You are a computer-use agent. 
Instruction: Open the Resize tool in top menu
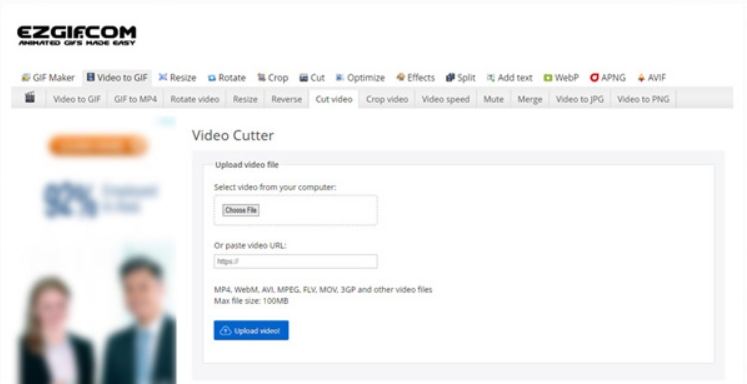177,78
